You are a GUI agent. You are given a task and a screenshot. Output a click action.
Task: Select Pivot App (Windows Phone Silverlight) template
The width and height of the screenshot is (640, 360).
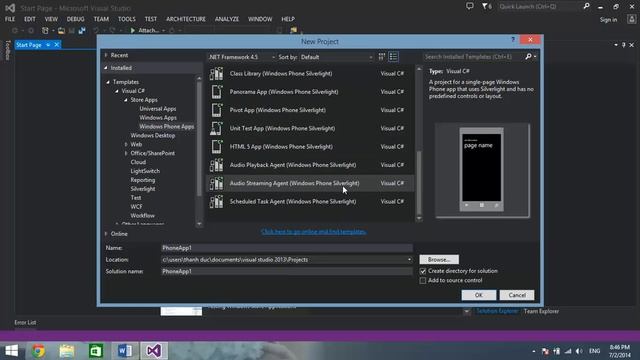(310, 110)
